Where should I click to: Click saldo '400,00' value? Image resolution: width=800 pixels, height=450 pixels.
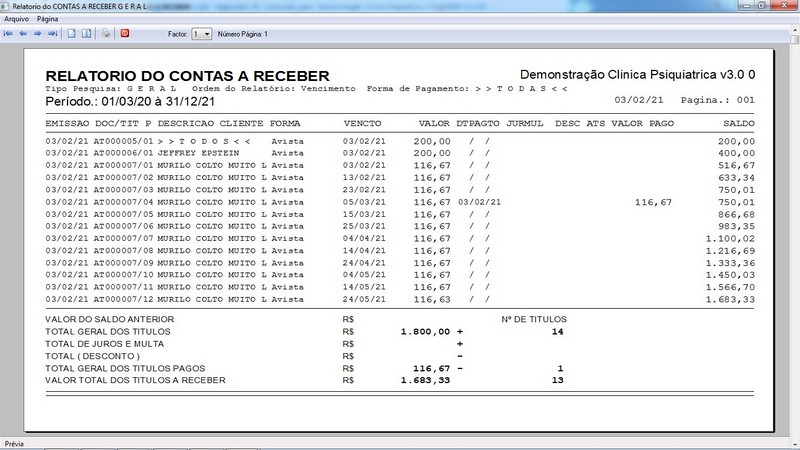(736, 153)
